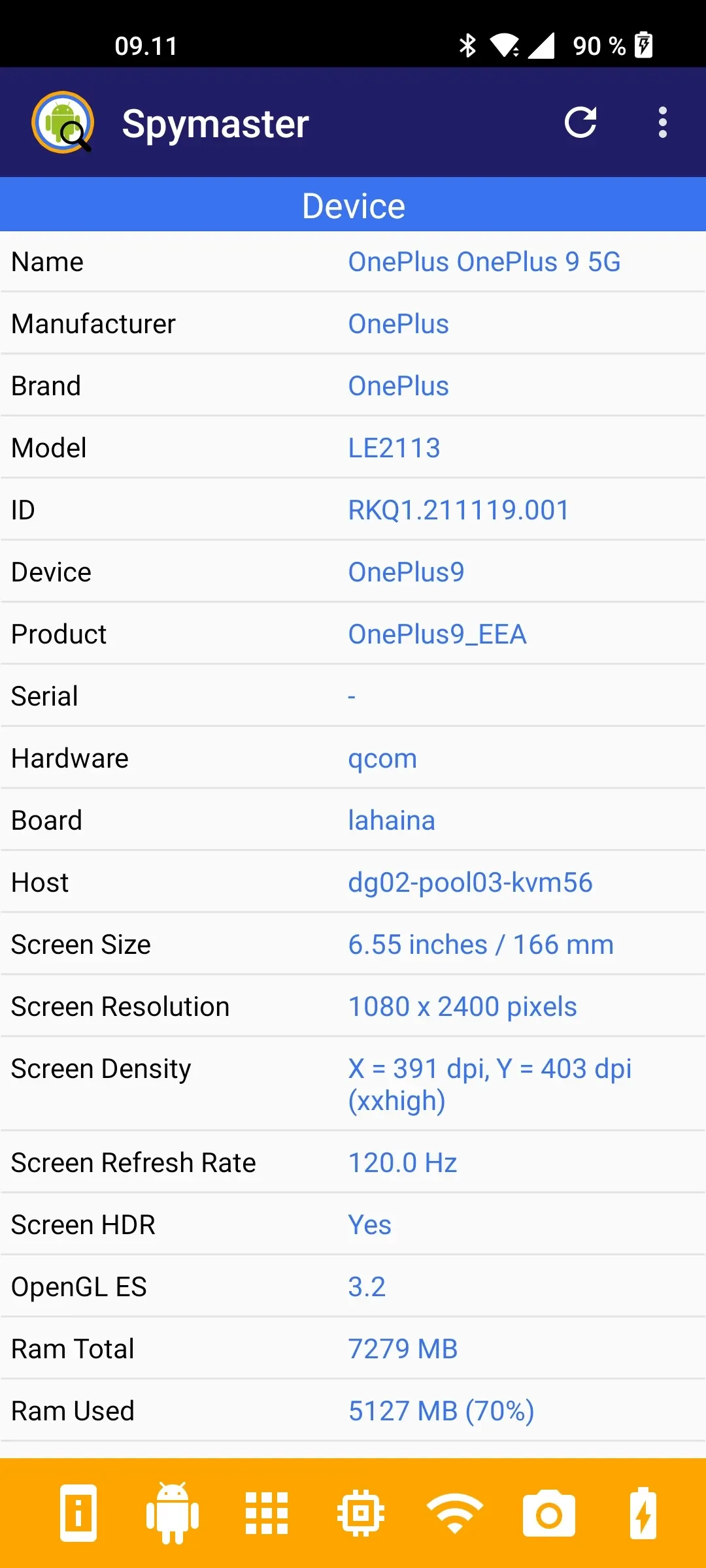Viewport: 706px width, 1568px height.
Task: Switch to the Android system tab icon
Action: click(173, 1513)
